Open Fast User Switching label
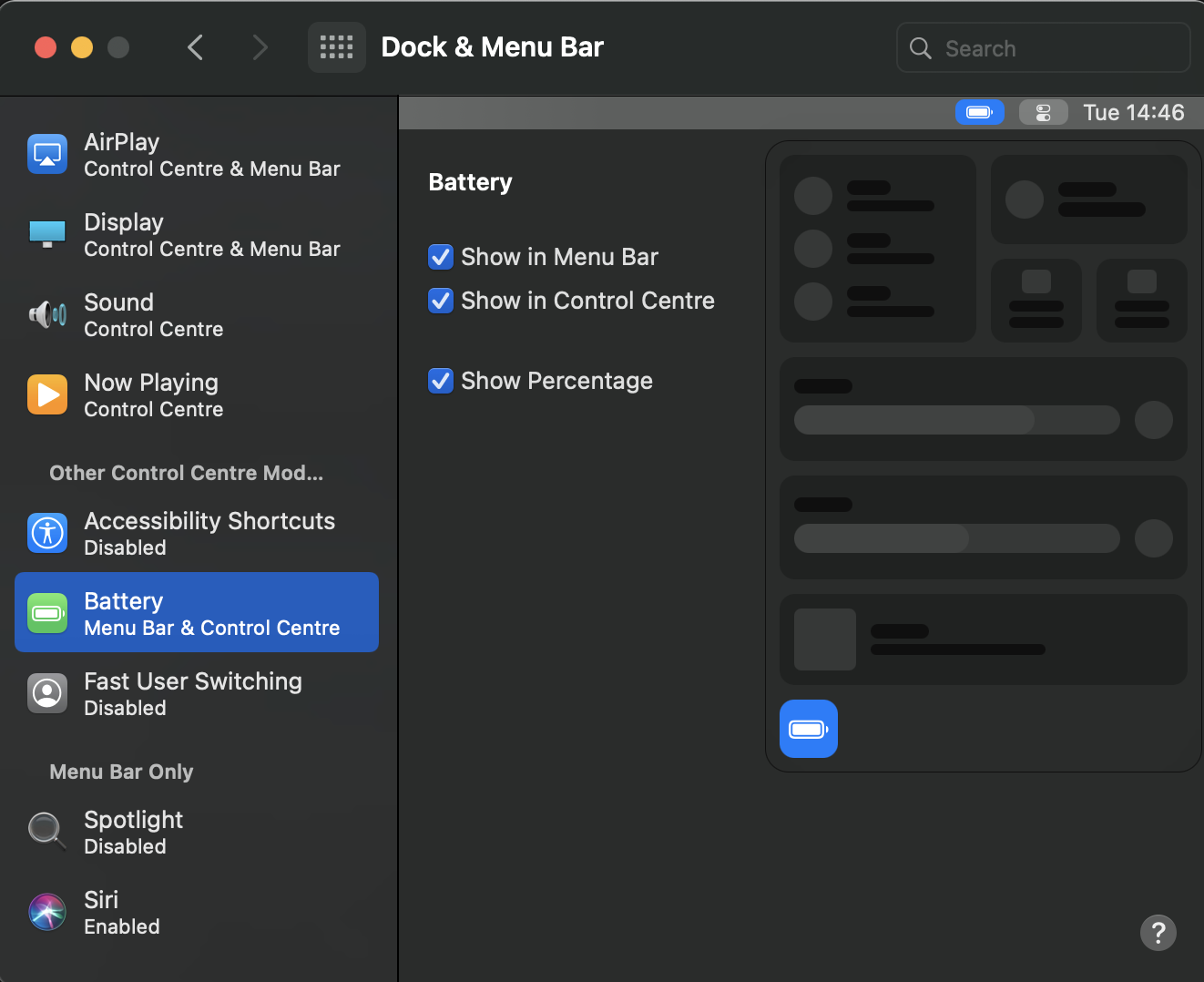Screen dimensions: 1204x982 pyautogui.click(x=193, y=694)
